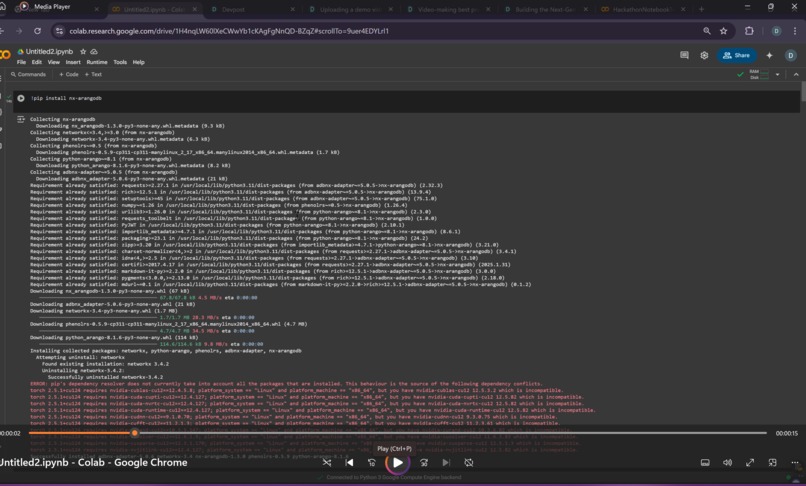This screenshot has height=486, width=806.
Task: Switch to the HackathonNotebook tab
Action: pyautogui.click(x=643, y=9)
